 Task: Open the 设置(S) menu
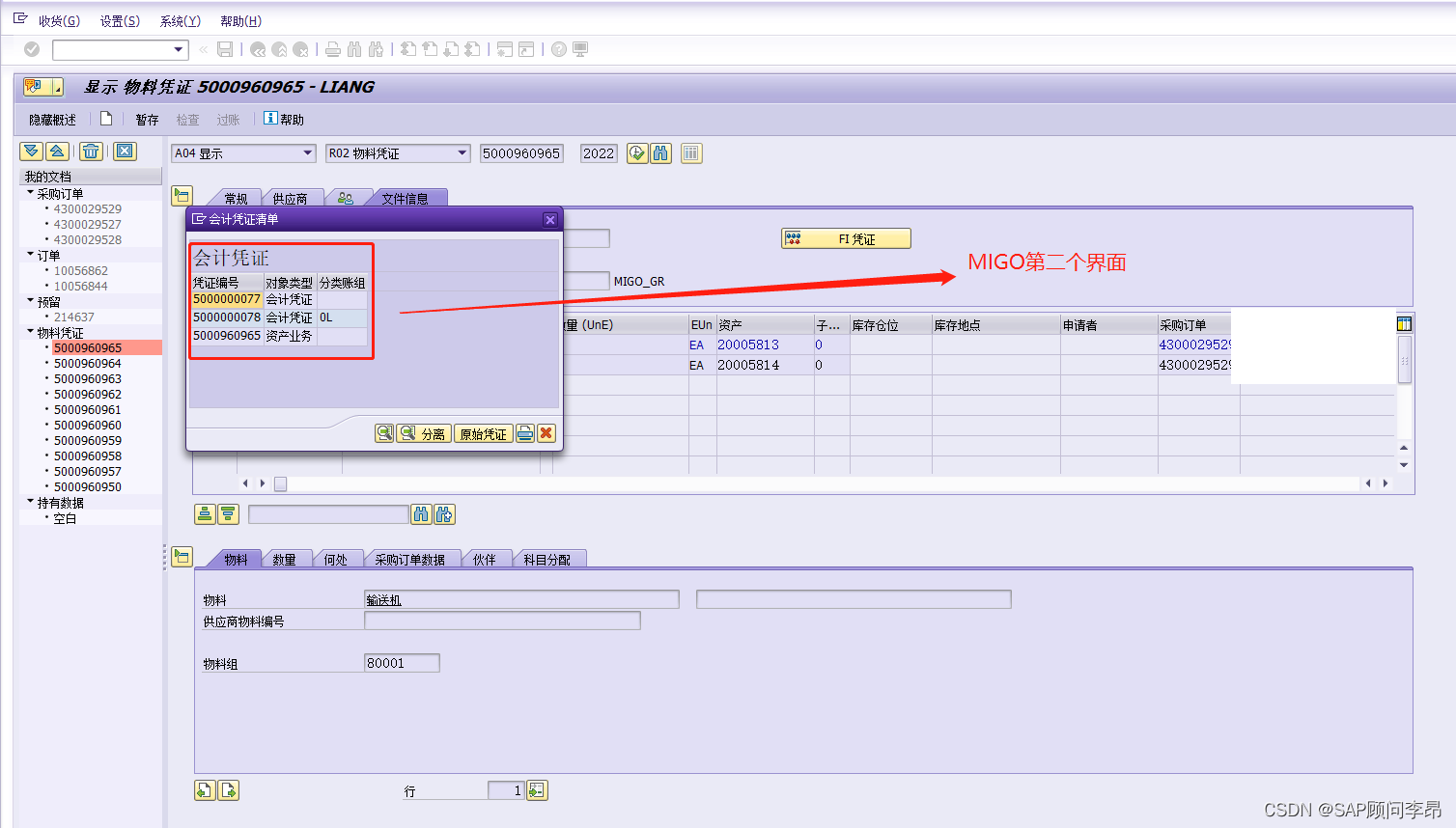coord(120,20)
